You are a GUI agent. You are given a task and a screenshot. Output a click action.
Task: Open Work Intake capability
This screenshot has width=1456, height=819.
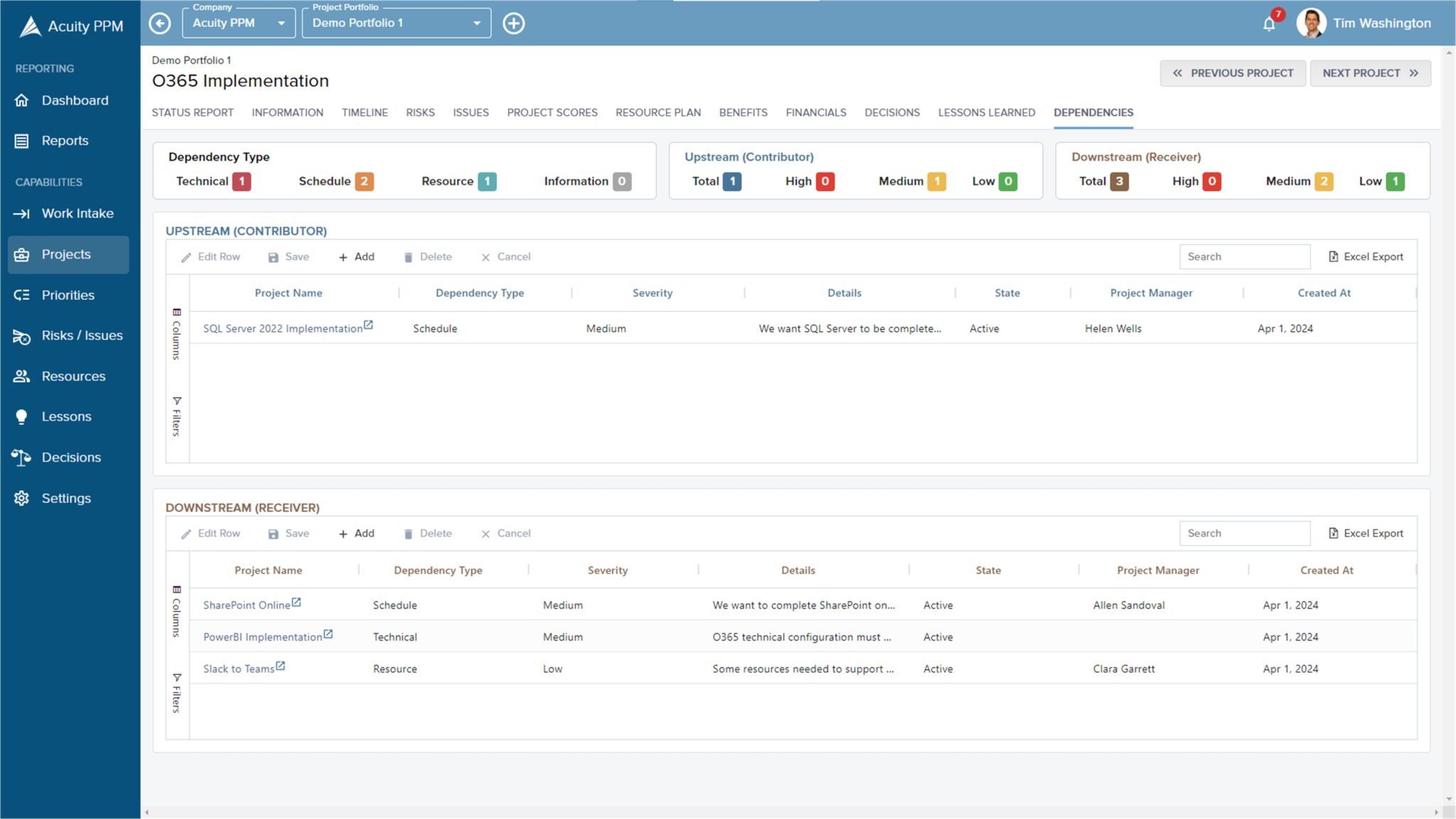coord(23,213)
